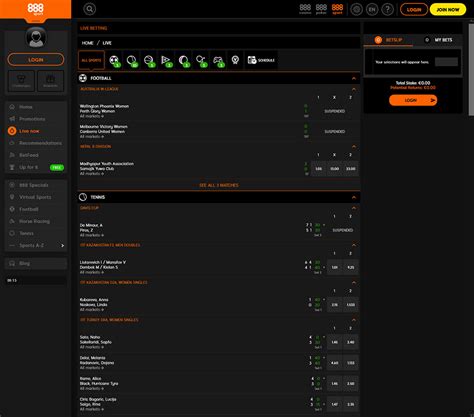474x417 pixels.
Task: Filter live events by football icon
Action: (x=114, y=60)
